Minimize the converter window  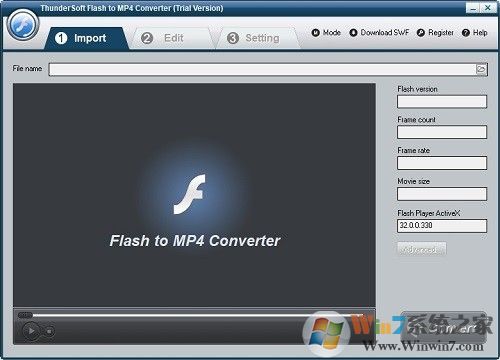pos(473,8)
